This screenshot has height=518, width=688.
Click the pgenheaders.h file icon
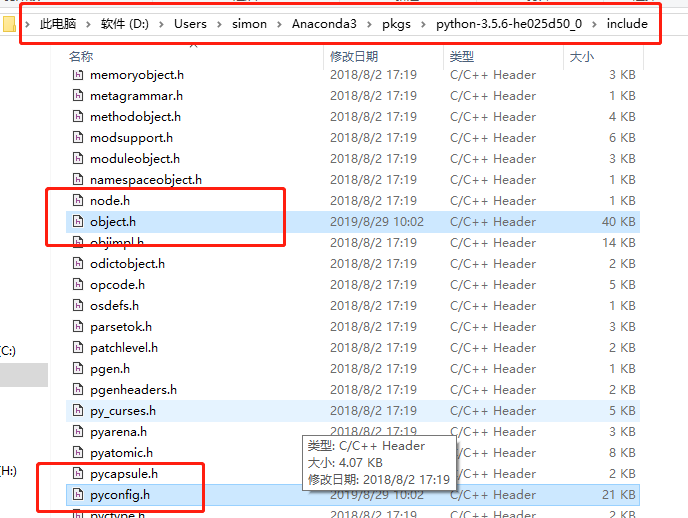pyautogui.click(x=78, y=390)
